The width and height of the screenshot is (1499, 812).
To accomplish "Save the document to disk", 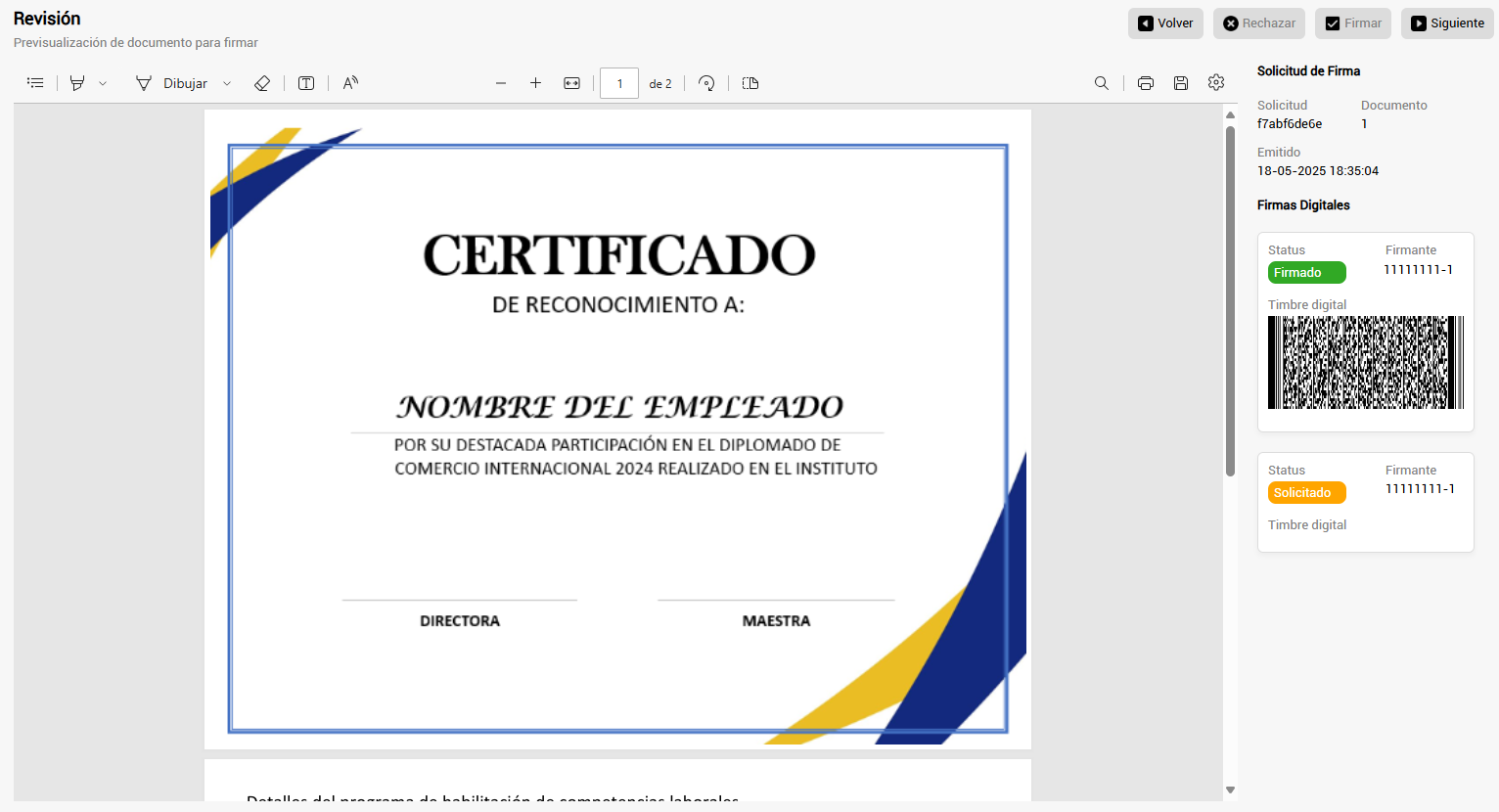I will pos(1181,83).
